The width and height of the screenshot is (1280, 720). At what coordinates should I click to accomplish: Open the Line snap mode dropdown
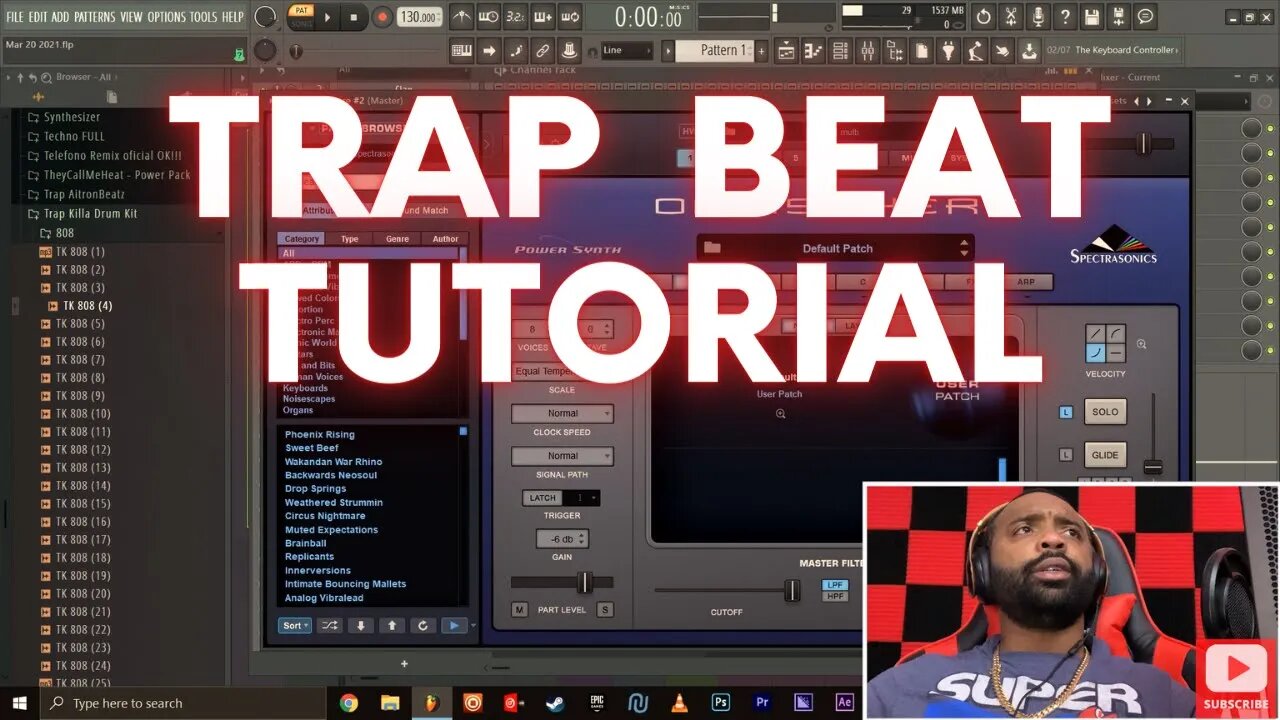tap(626, 50)
